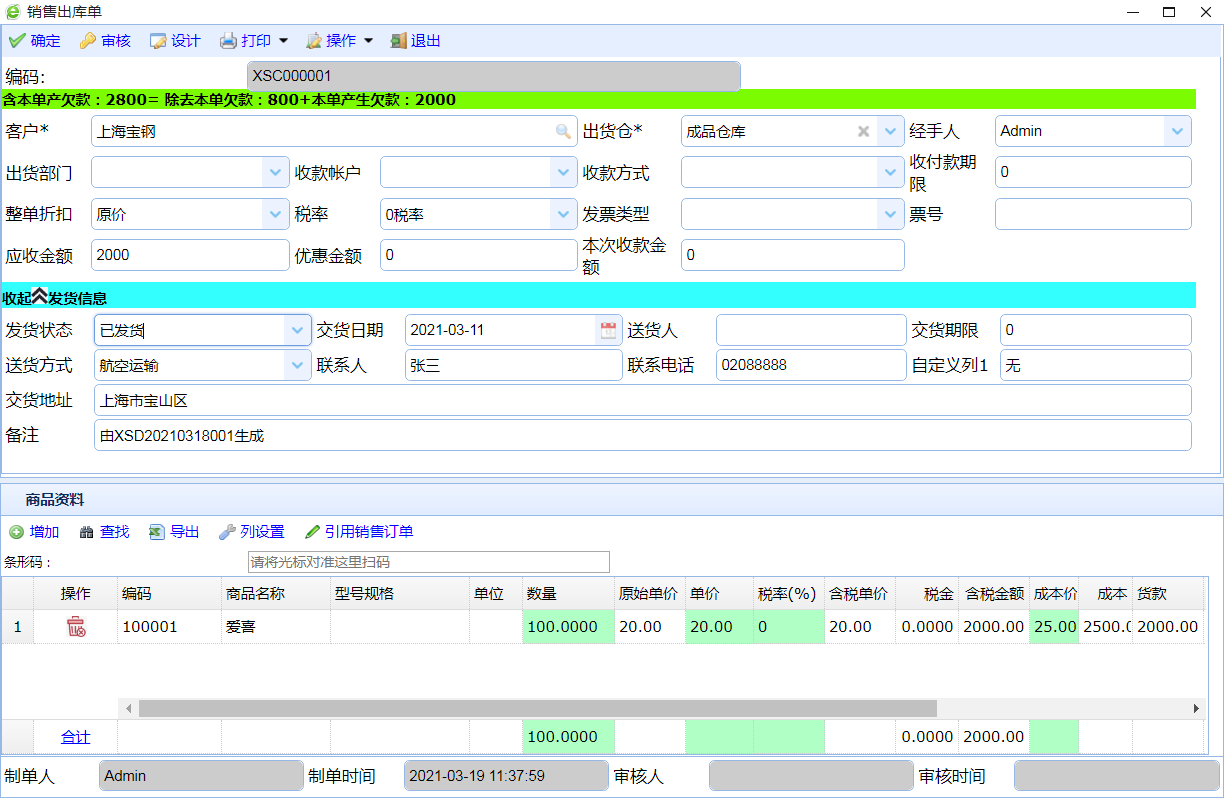The image size is (1224, 803).
Task: Click the 确定 confirm checkmark icon
Action: coord(17,41)
